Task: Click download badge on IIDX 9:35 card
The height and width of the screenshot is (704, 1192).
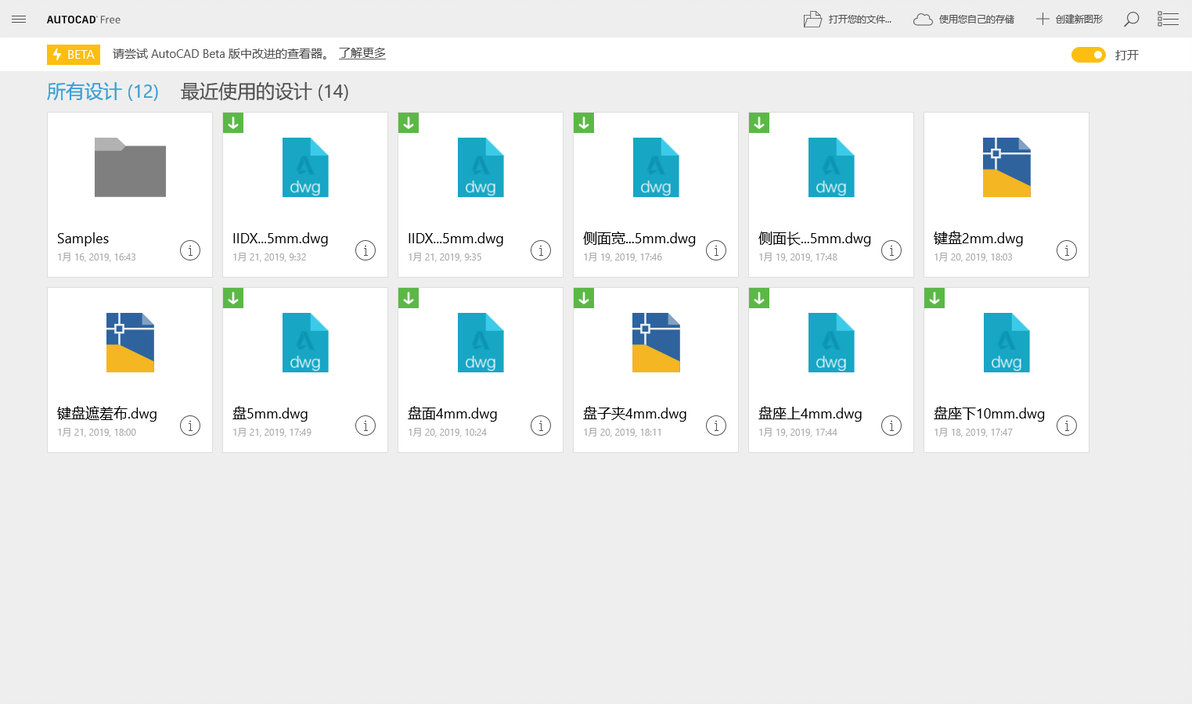Action: [409, 122]
